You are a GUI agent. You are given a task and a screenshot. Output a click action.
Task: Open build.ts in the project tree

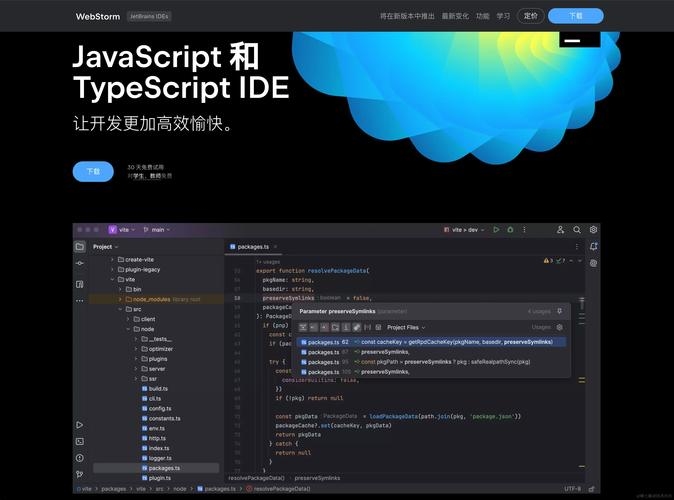pos(158,388)
